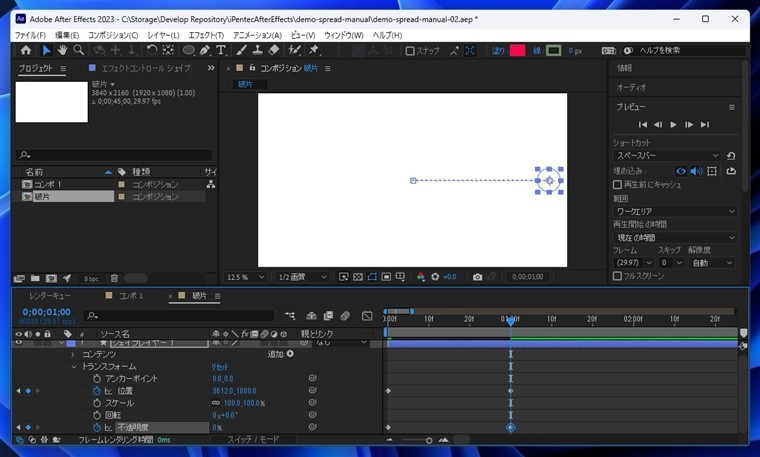The height and width of the screenshot is (457, 760).
Task: Click the position expression pick whip spiral
Action: (313, 390)
